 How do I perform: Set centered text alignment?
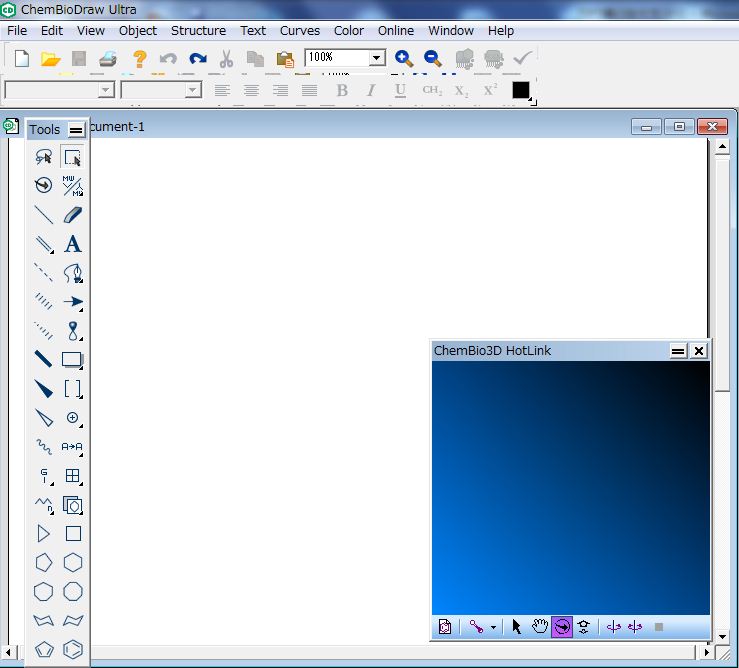[251, 90]
